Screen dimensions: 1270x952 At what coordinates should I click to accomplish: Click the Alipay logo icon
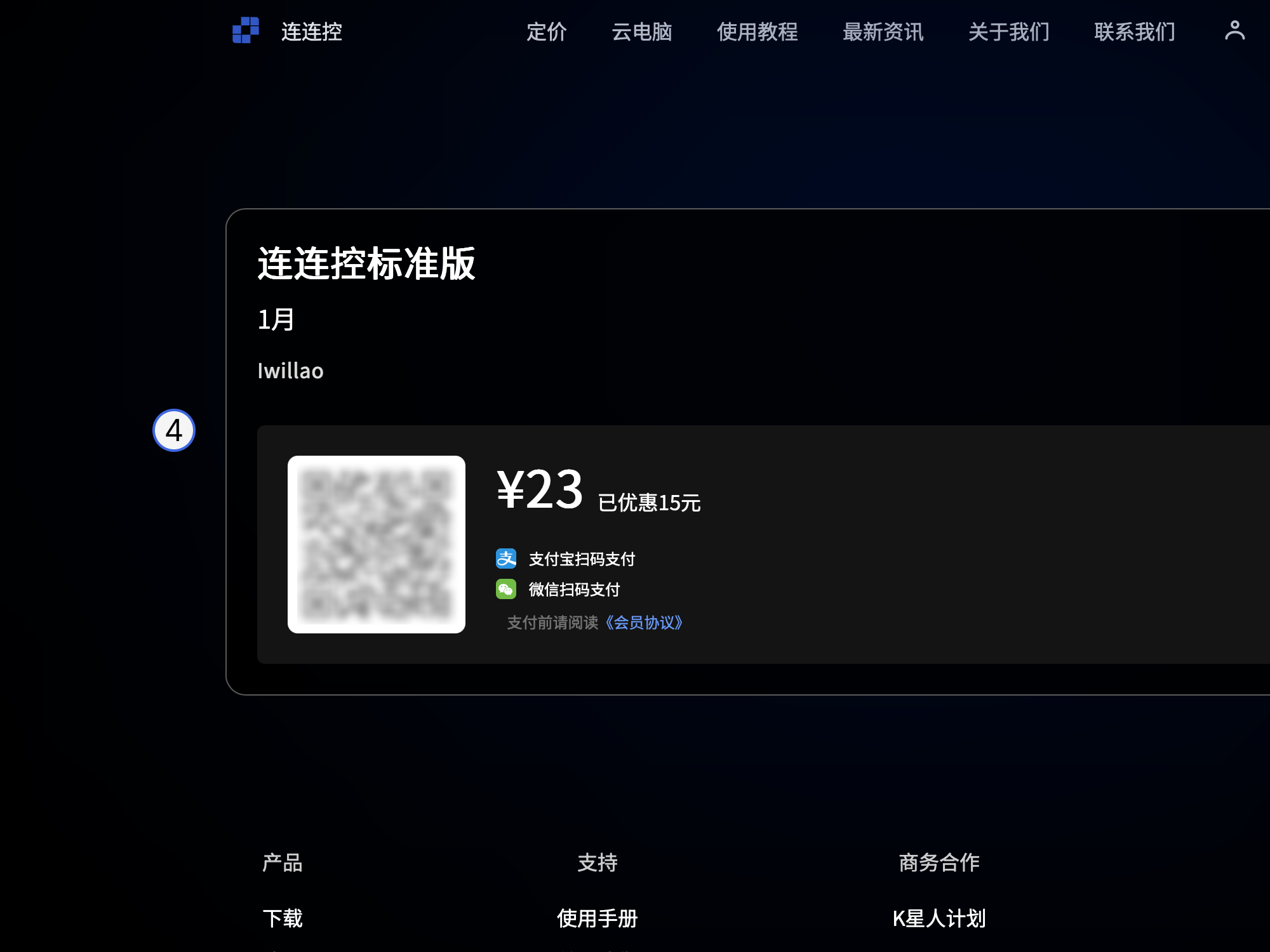pos(506,559)
